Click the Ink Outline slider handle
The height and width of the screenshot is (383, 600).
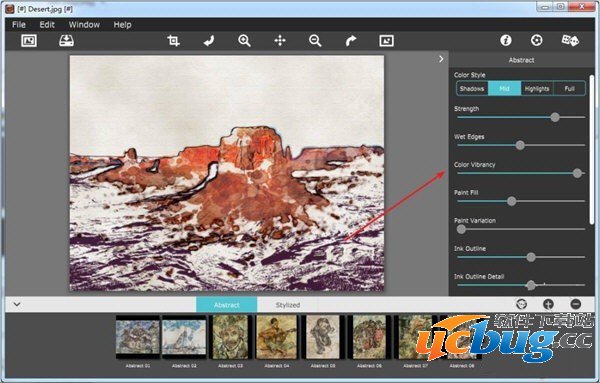tap(531, 257)
